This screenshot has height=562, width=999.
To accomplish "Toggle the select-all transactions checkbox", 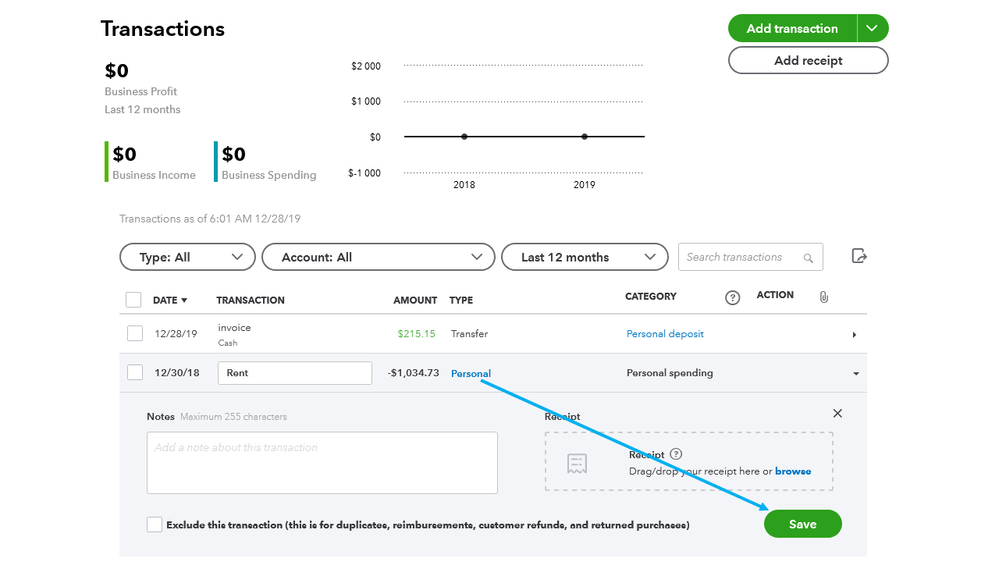I will (134, 299).
